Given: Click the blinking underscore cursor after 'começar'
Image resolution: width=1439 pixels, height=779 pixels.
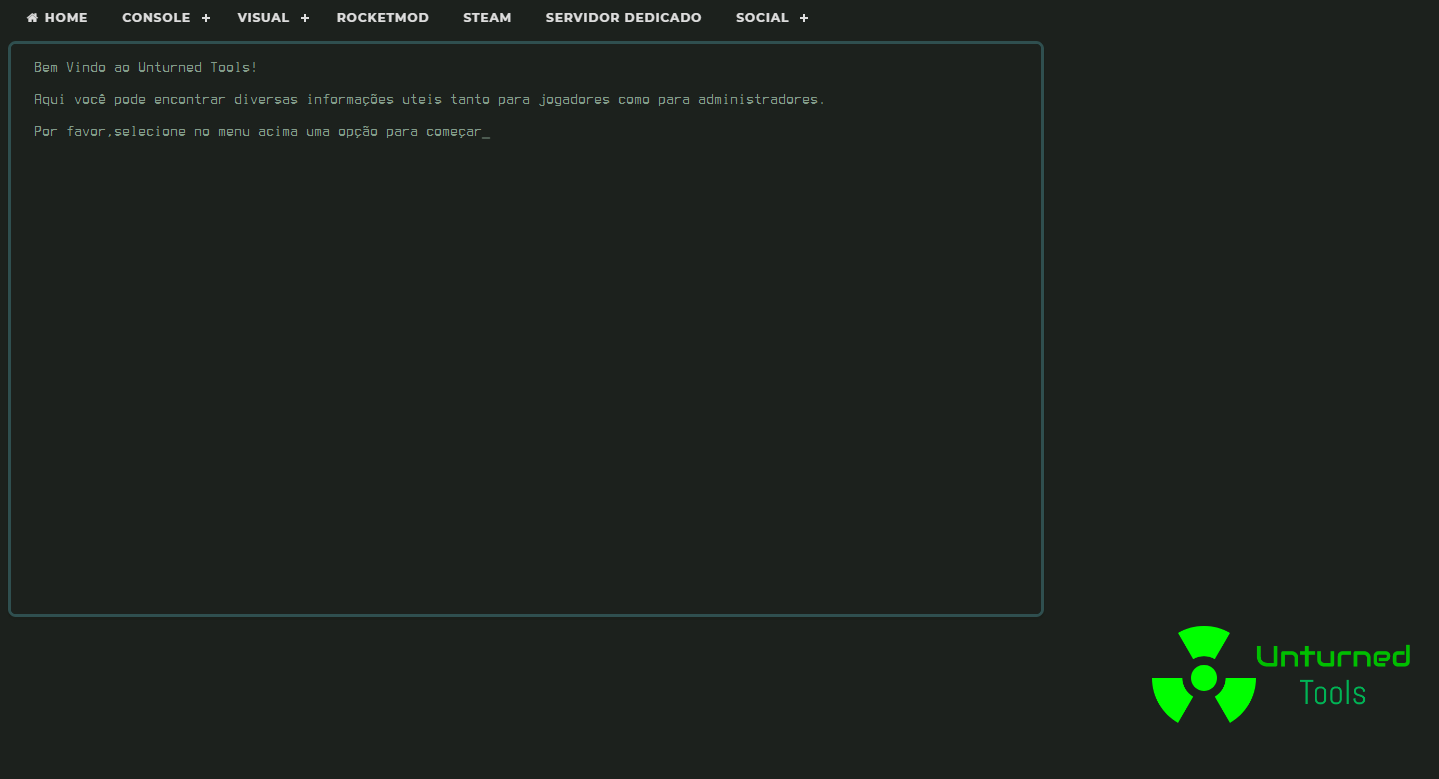Looking at the screenshot, I should (486, 133).
